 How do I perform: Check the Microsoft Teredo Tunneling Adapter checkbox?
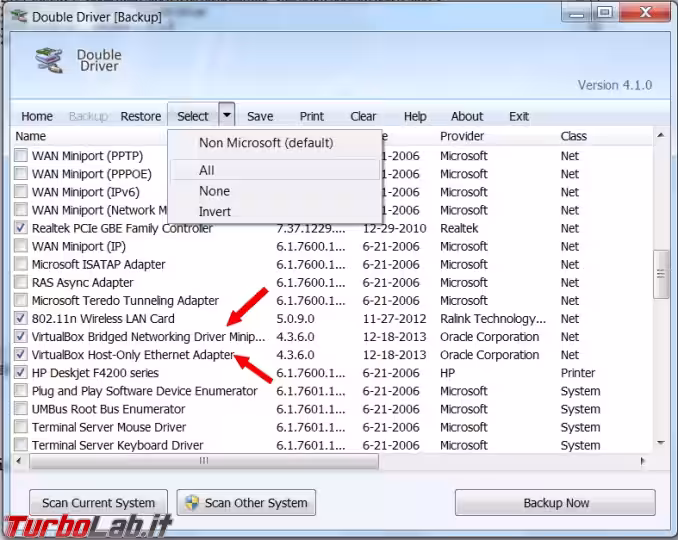pos(21,300)
